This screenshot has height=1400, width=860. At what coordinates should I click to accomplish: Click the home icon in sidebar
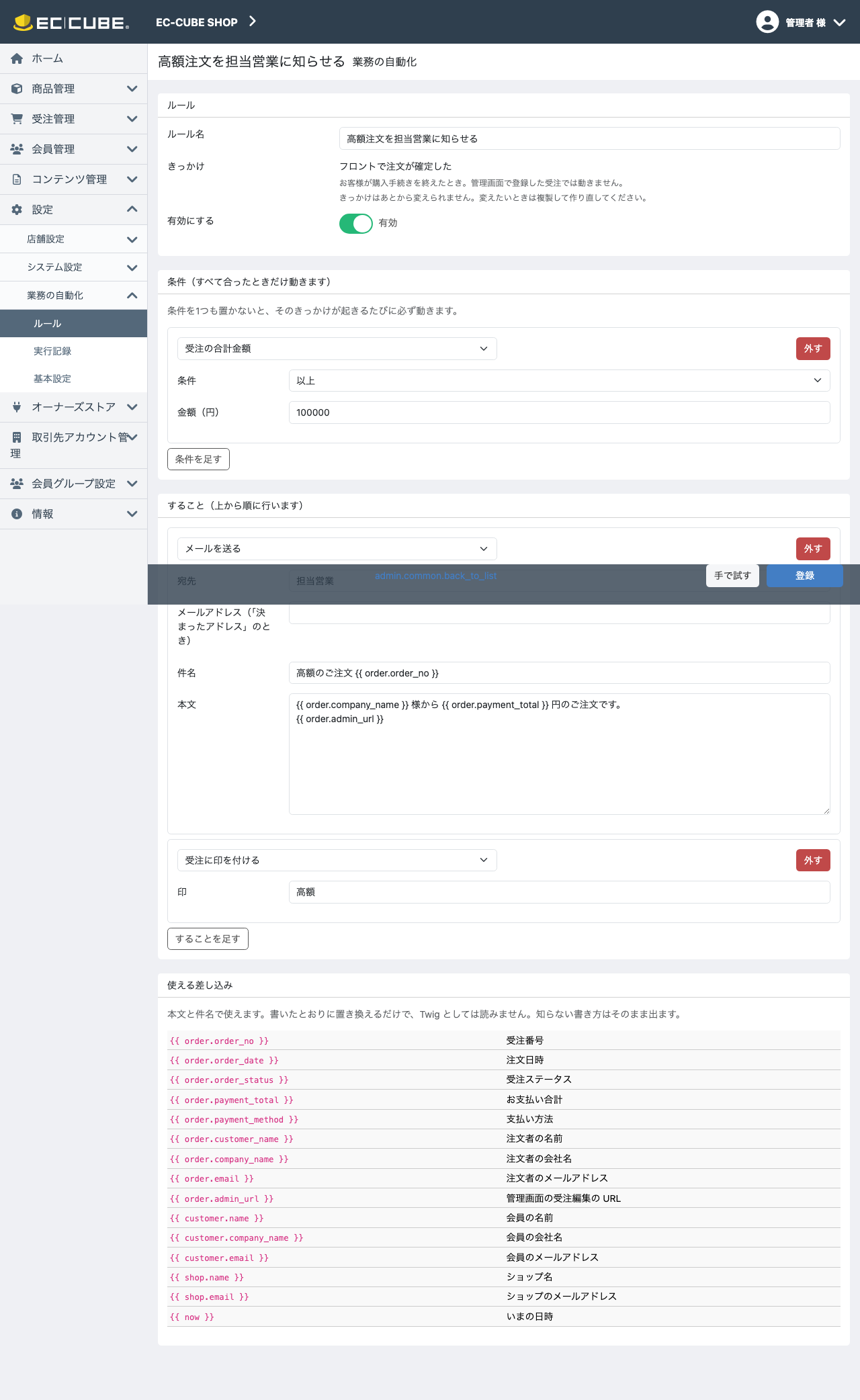point(17,58)
